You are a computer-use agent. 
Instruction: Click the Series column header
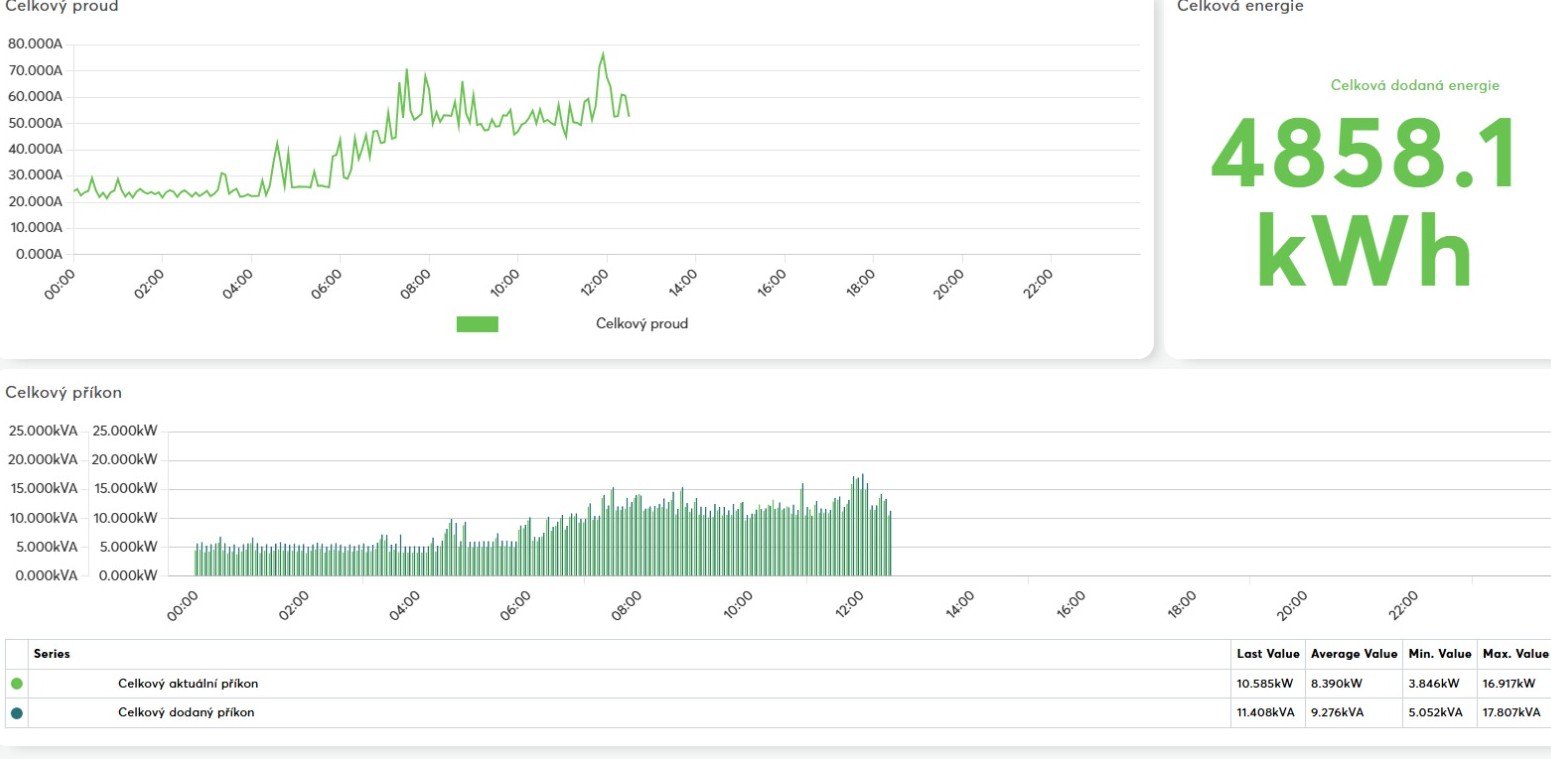(52, 654)
